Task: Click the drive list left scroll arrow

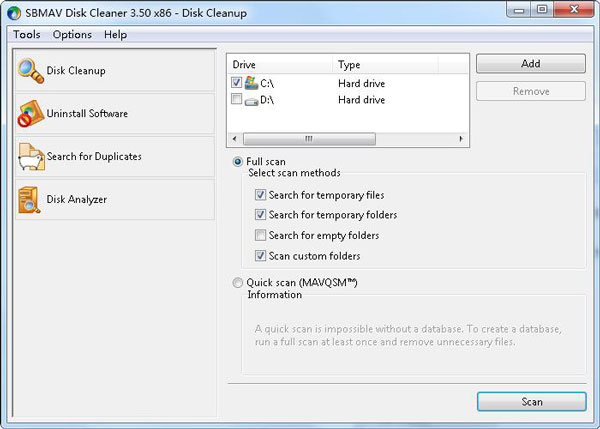Action: coord(235,139)
